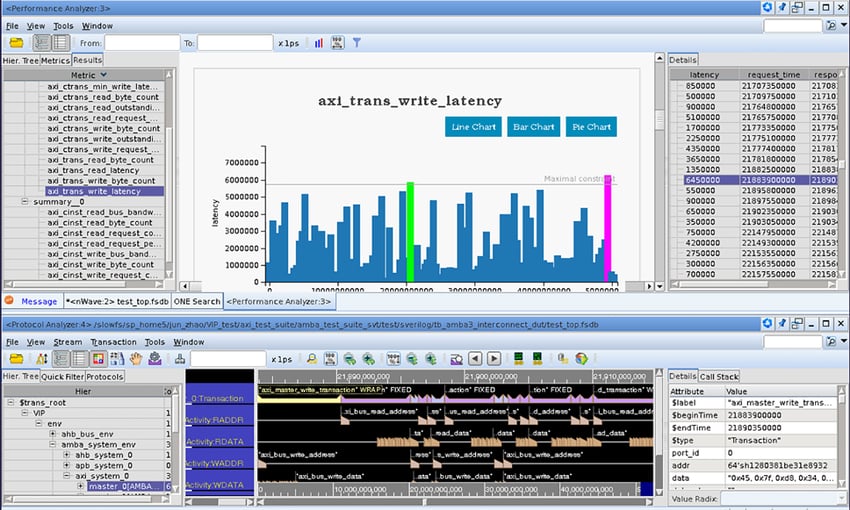Click the green highlighted bar in chart
Image resolution: width=850 pixels, height=510 pixels.
pos(410,232)
